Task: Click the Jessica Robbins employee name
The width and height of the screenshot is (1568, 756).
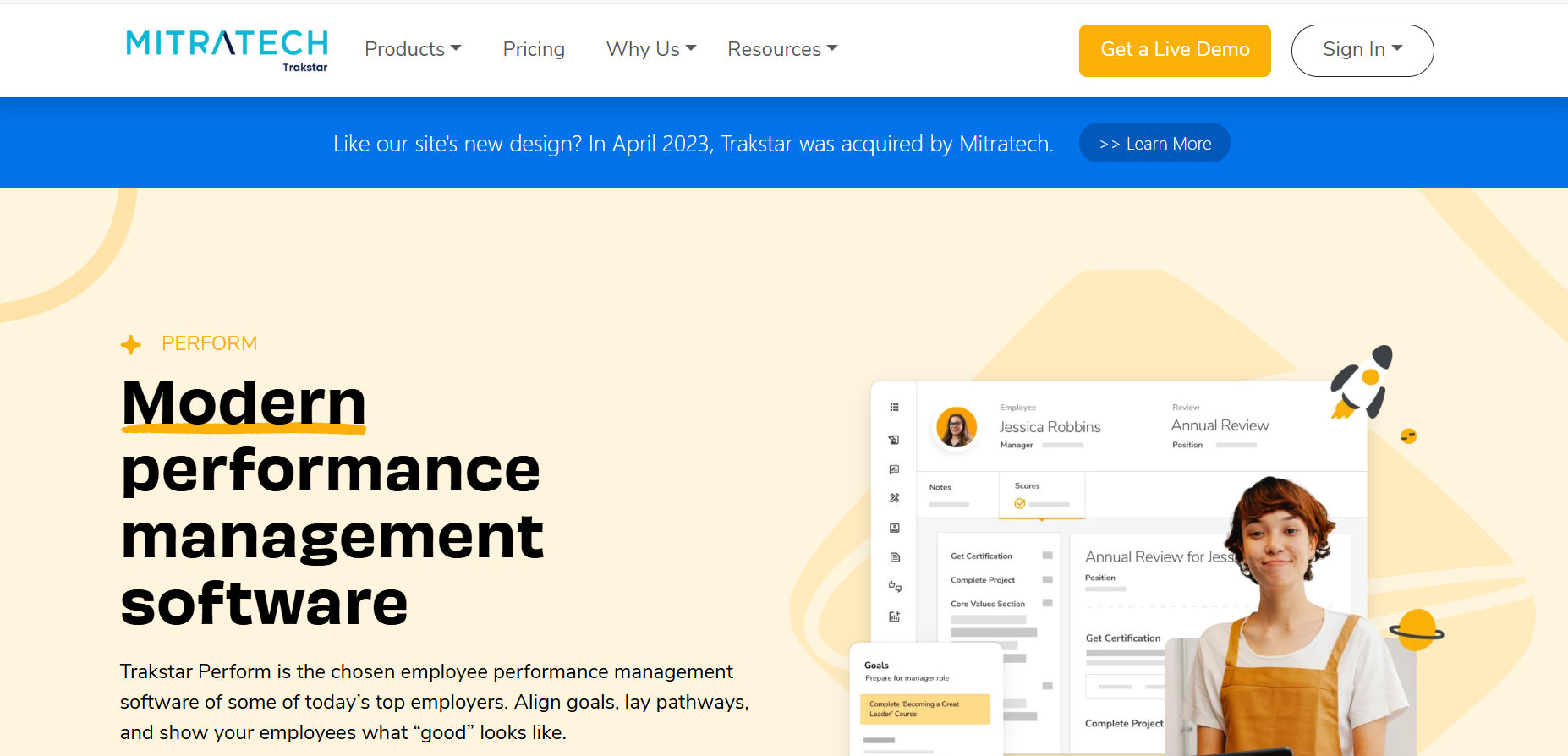Action: click(1050, 427)
